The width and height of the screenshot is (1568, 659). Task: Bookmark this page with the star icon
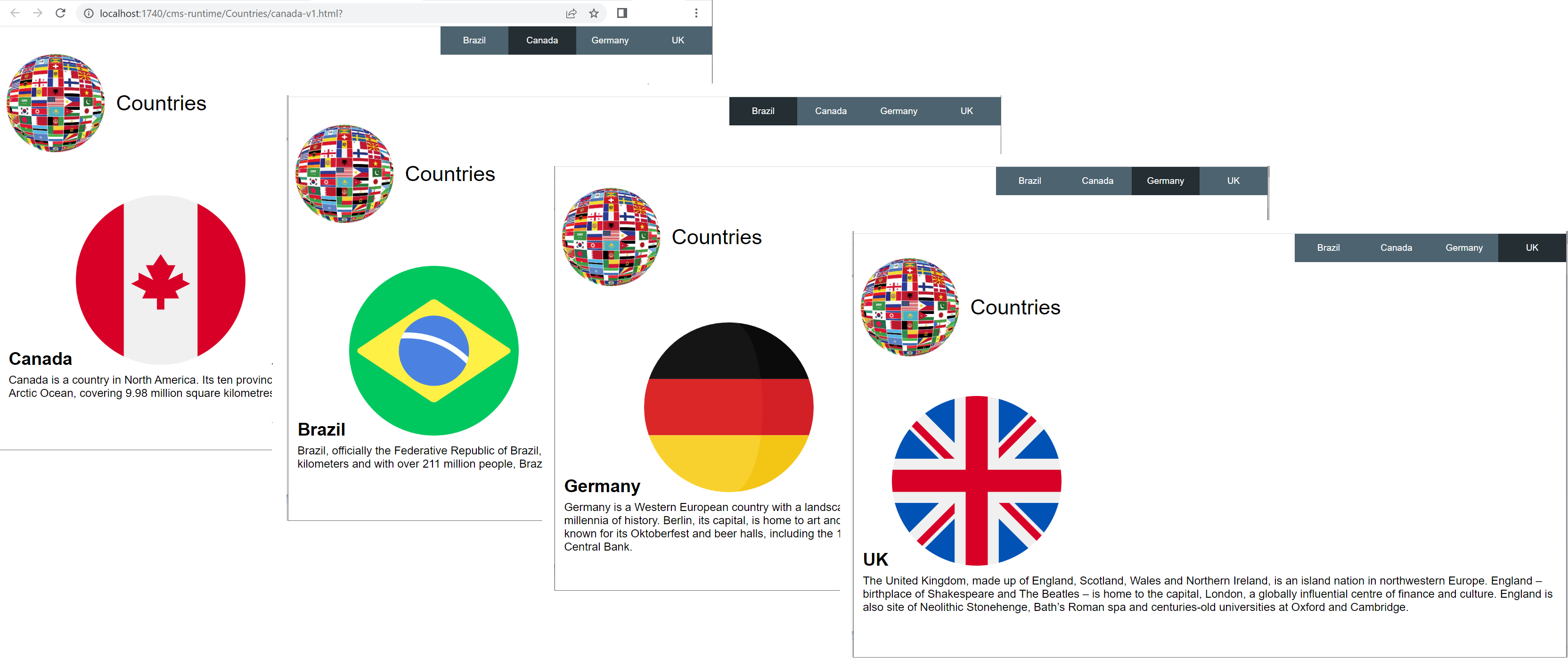[x=594, y=13]
